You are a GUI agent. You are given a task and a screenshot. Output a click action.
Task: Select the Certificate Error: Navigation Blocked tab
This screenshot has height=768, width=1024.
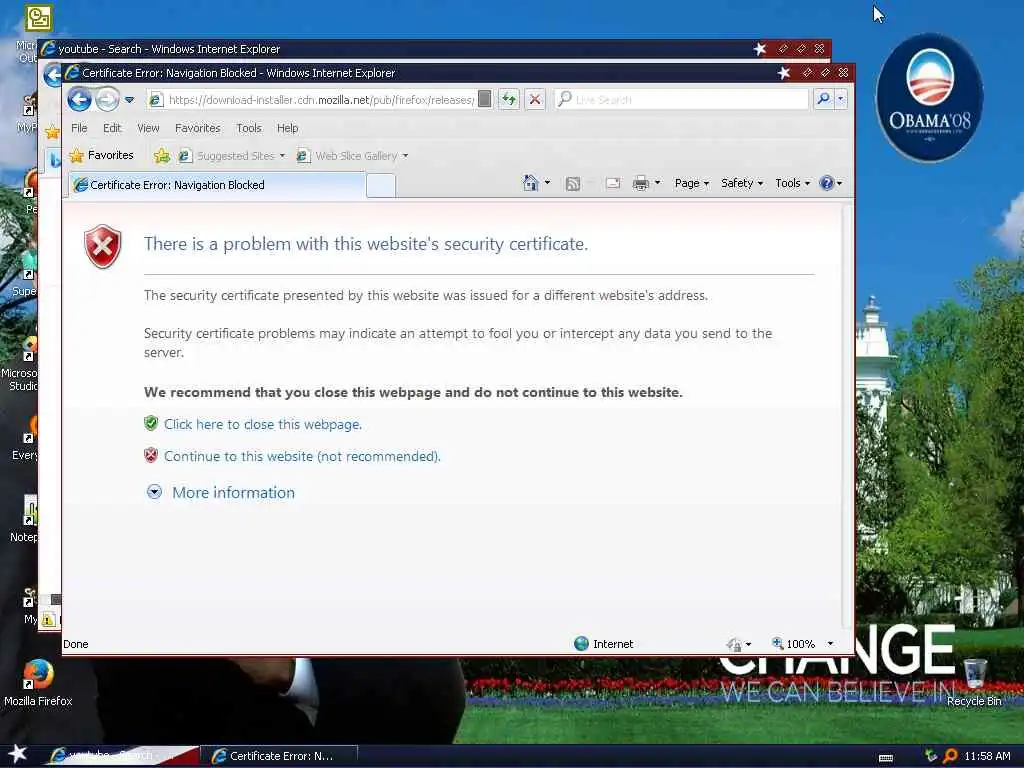click(x=217, y=185)
